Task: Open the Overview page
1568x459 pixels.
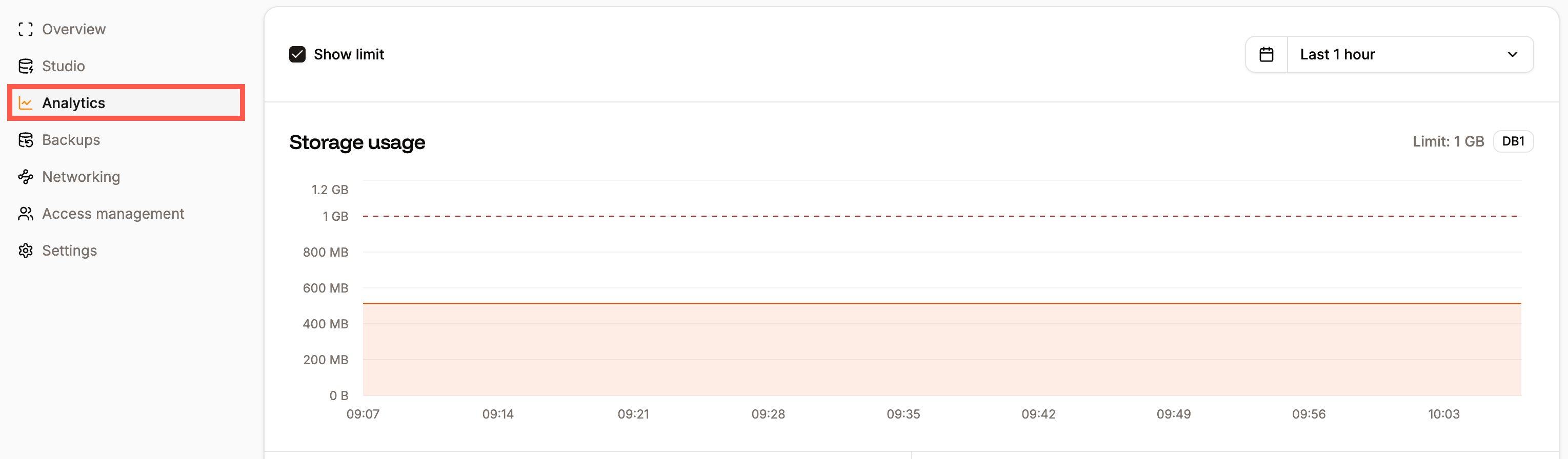Action: [73, 29]
